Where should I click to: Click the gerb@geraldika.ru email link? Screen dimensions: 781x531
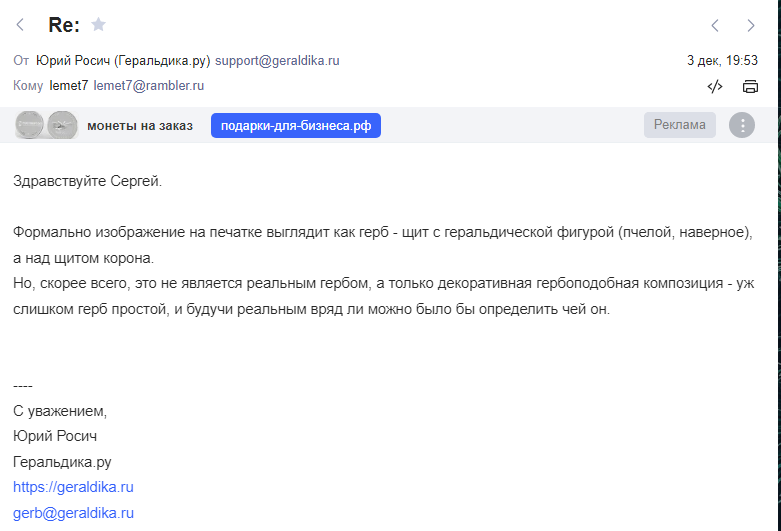73,513
